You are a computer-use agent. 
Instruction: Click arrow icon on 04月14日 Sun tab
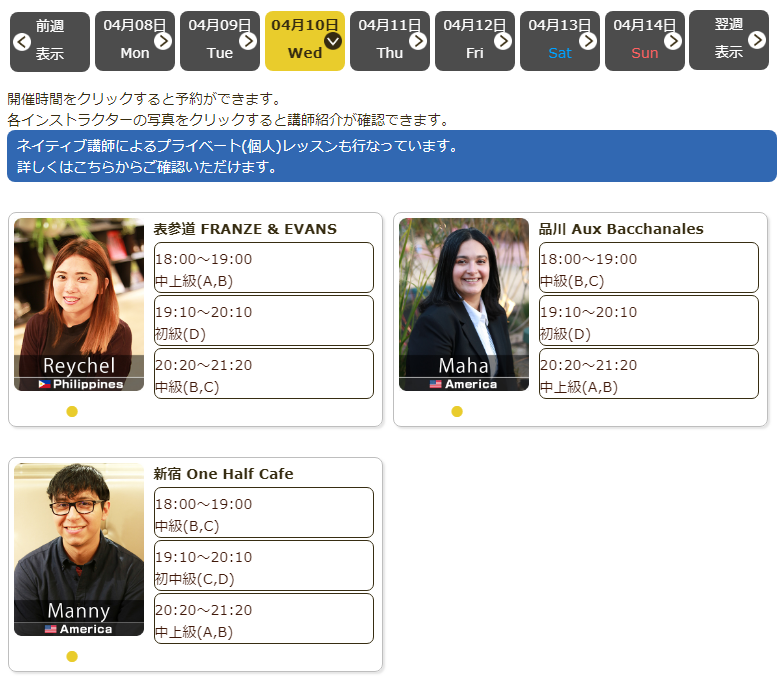pos(673,41)
